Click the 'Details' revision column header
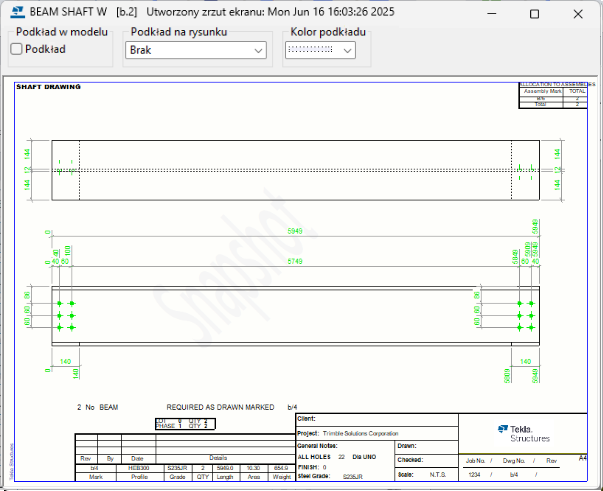Viewport: 603px width, 491px height. [x=218, y=458]
